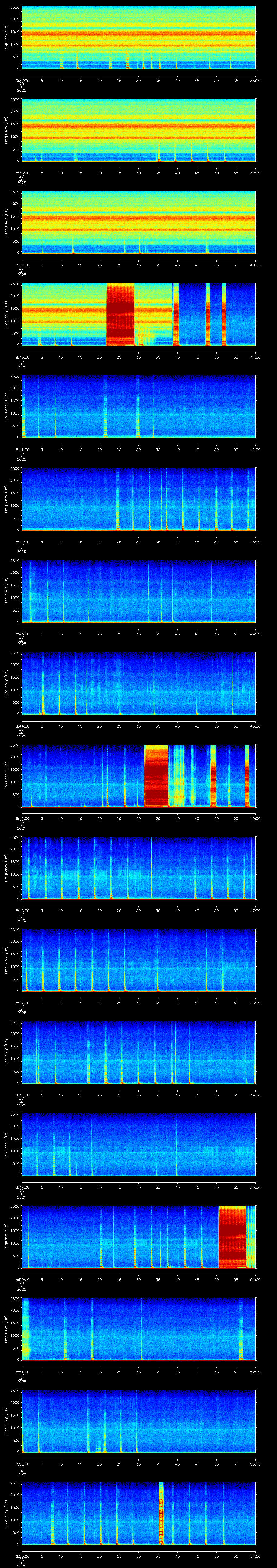Click the '51:00' end label of the 8:50 panel
Image resolution: width=277 pixels, height=1568 pixels.
coord(255,1279)
